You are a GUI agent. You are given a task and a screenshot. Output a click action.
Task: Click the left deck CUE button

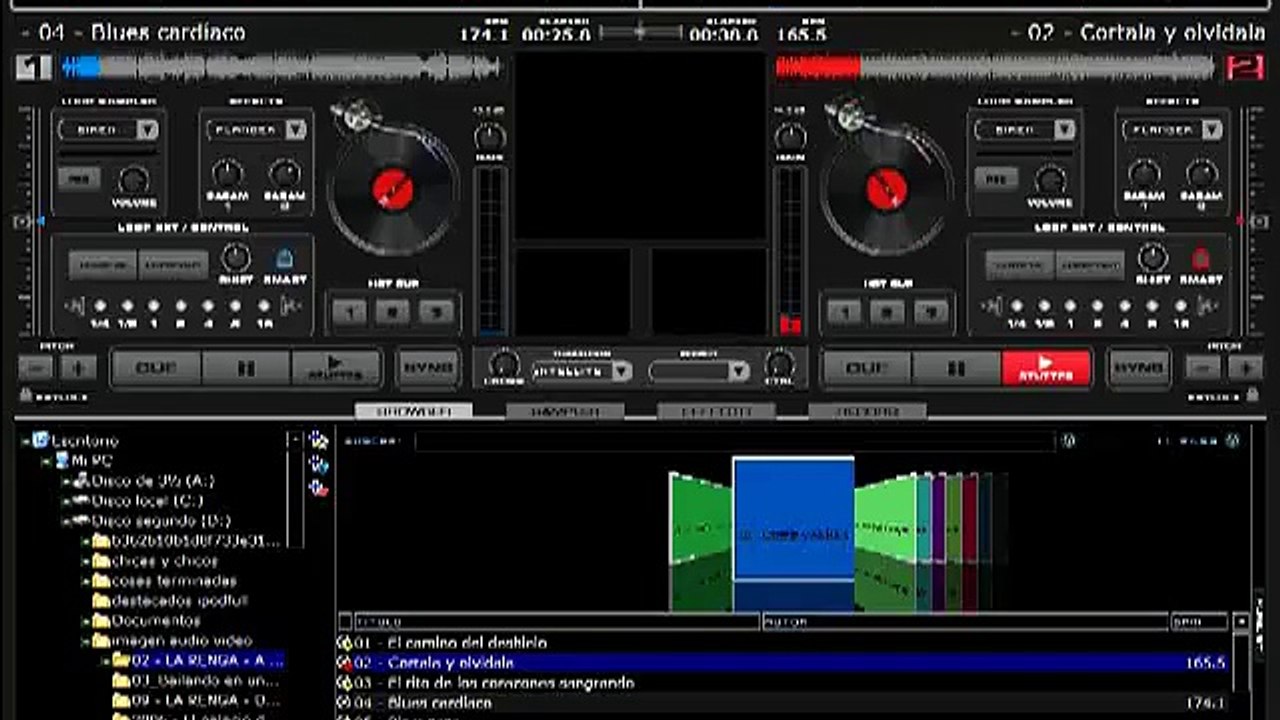click(155, 368)
